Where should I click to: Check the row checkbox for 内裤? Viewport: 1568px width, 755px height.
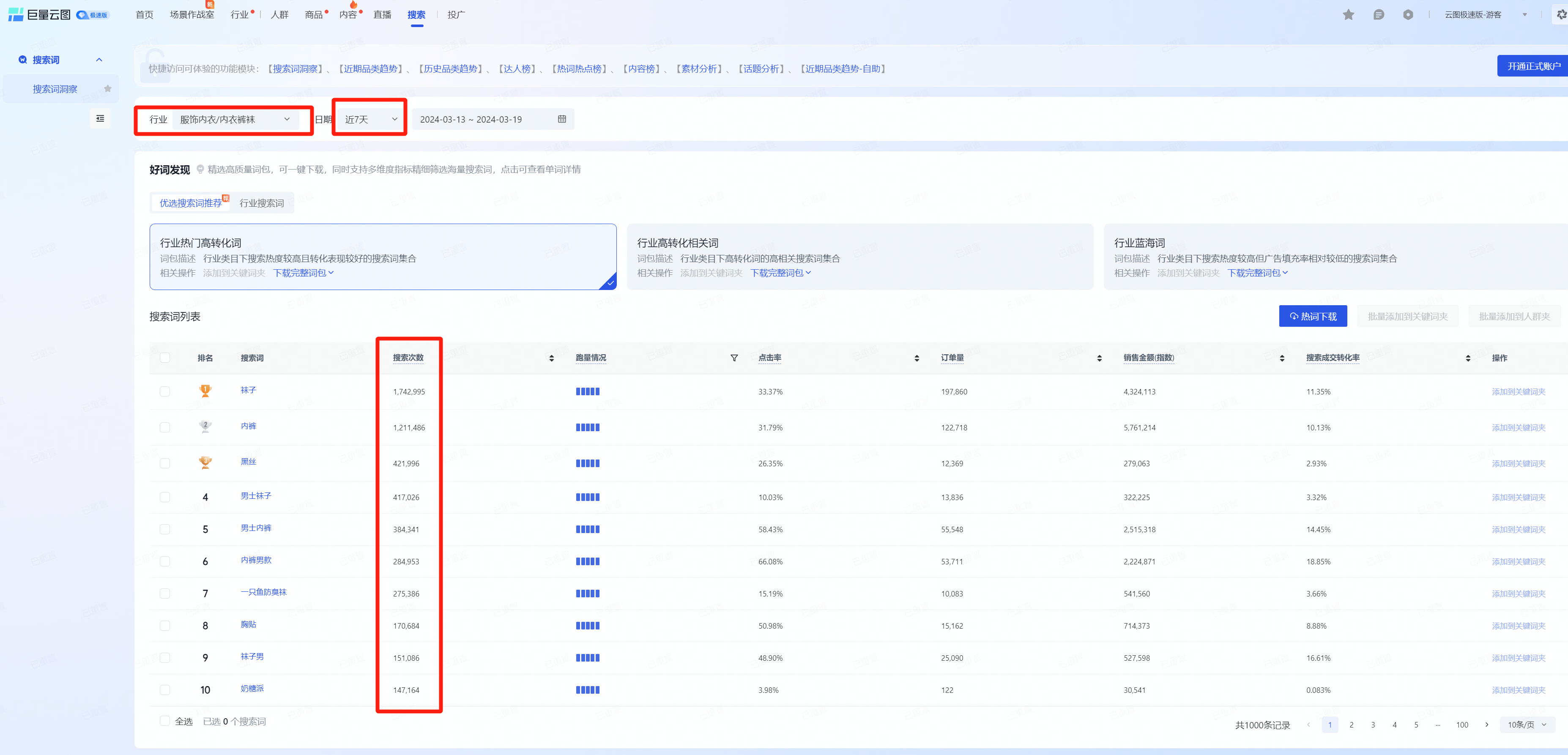164,427
